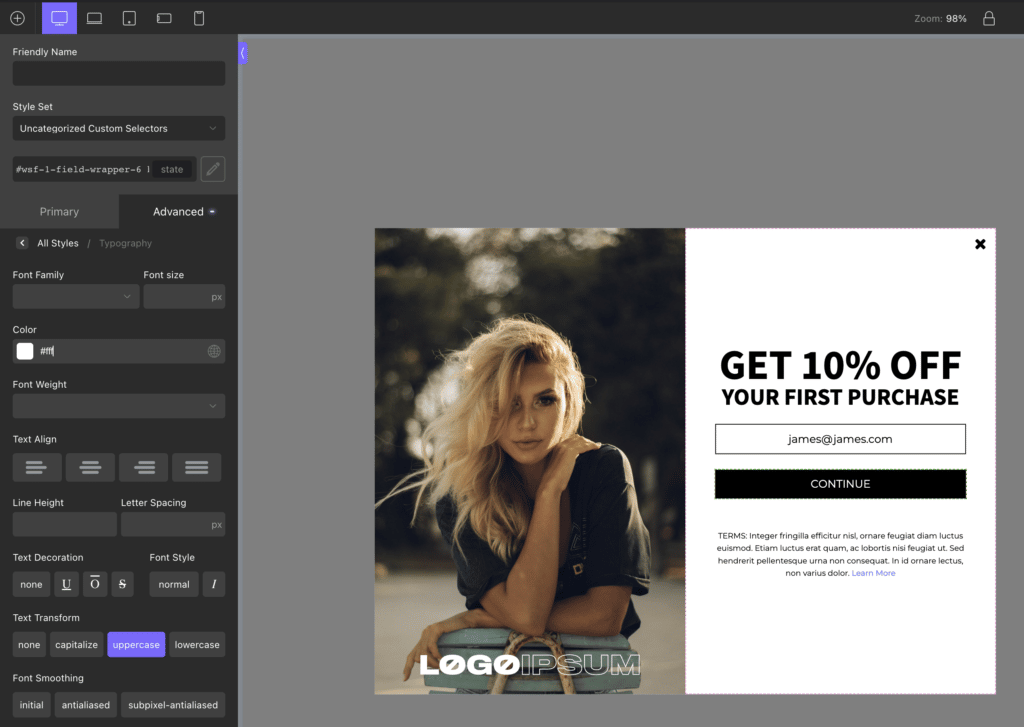Align text center
This screenshot has height=727, width=1024.
pyautogui.click(x=90, y=468)
